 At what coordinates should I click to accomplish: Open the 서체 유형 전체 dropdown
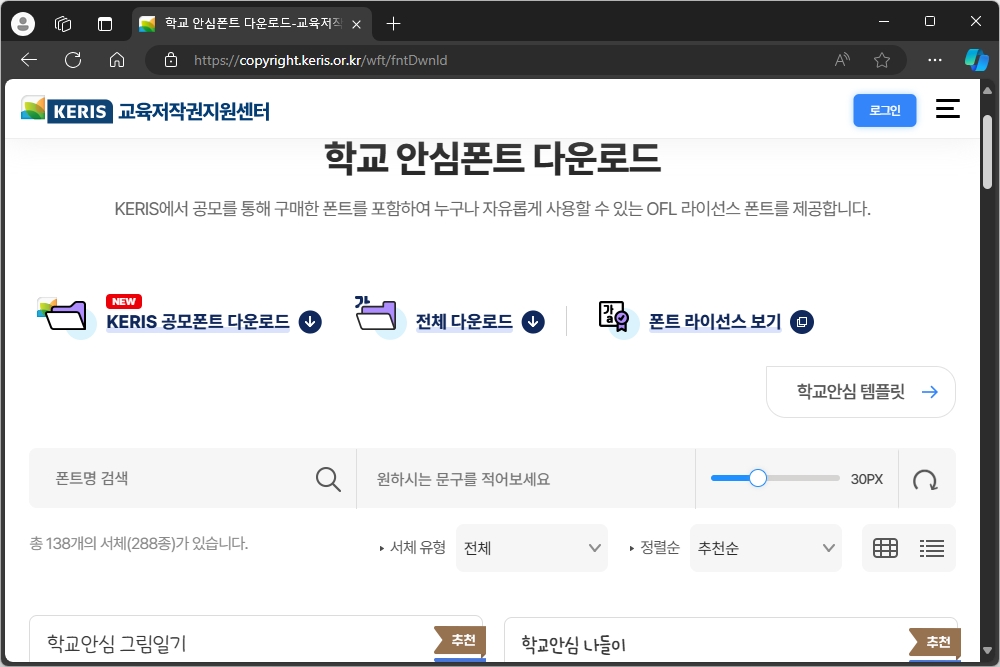[x=532, y=548]
